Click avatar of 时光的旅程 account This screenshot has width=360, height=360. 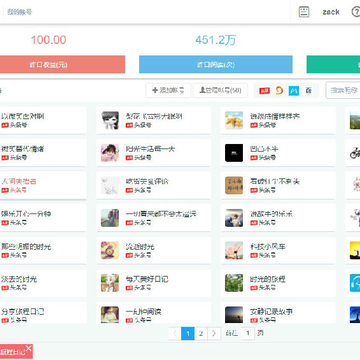point(234,283)
